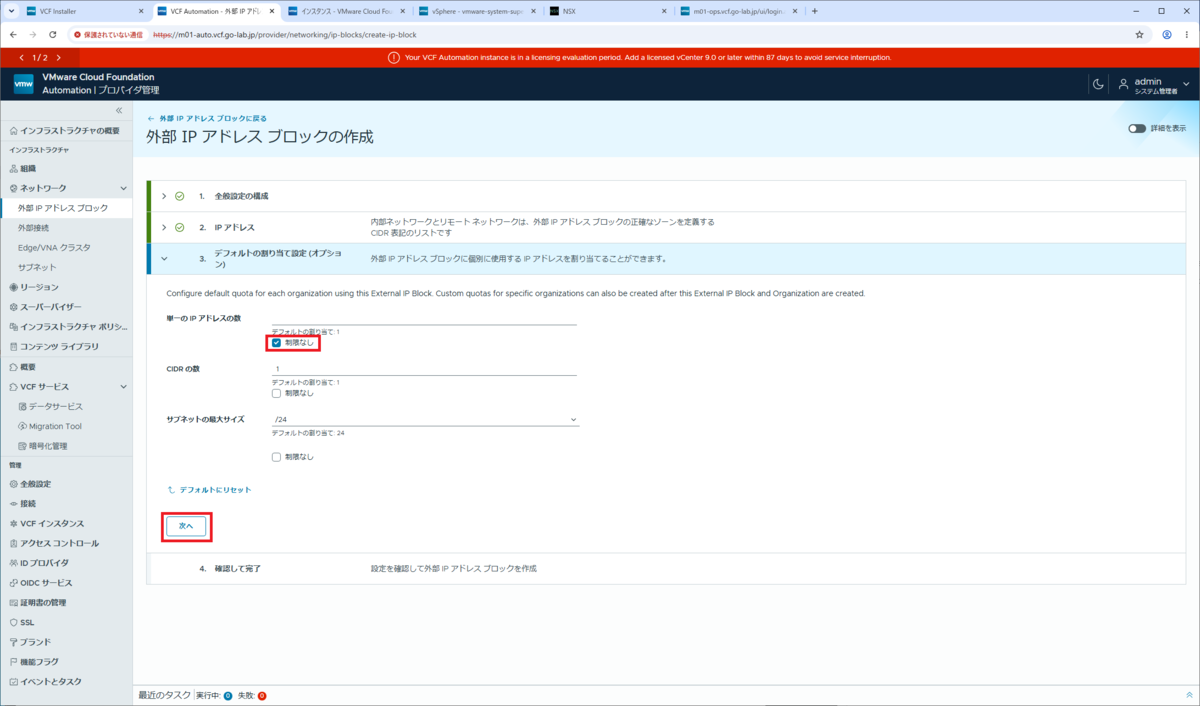
Task: Click the browser reload icon
Action: coord(52,34)
